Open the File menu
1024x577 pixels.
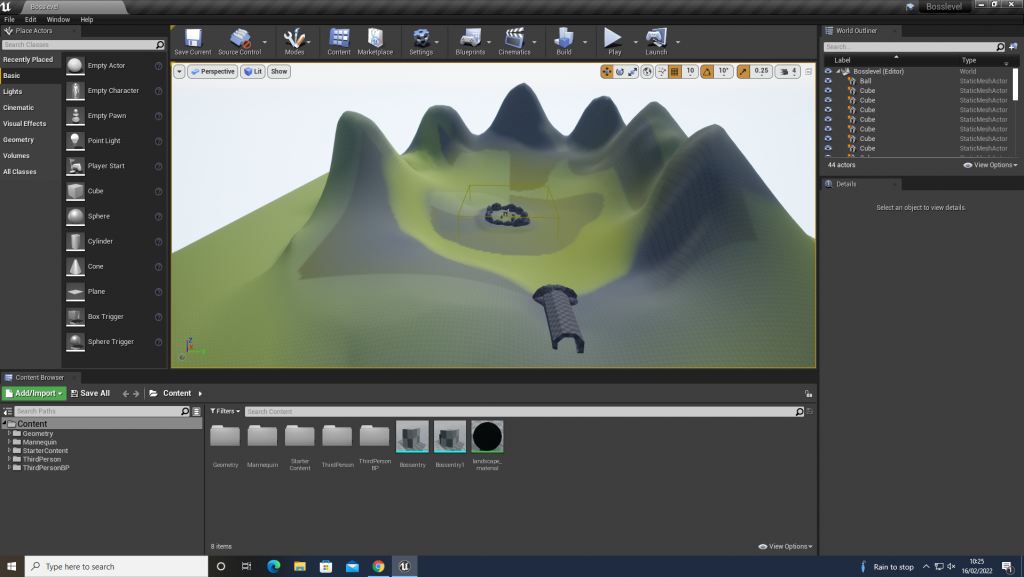point(9,20)
